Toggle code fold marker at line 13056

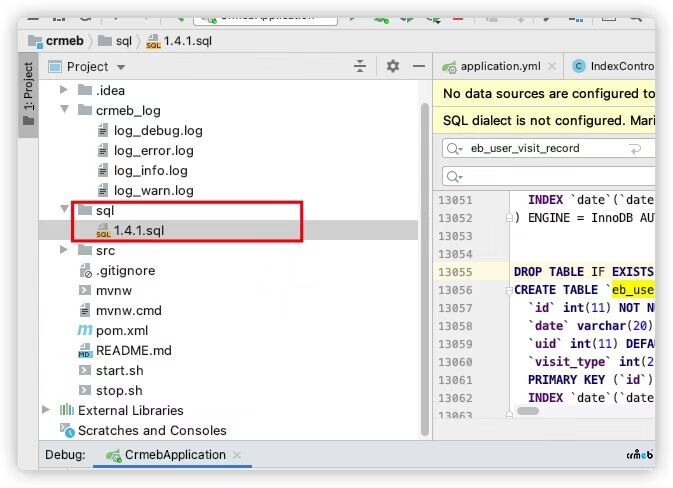509,290
